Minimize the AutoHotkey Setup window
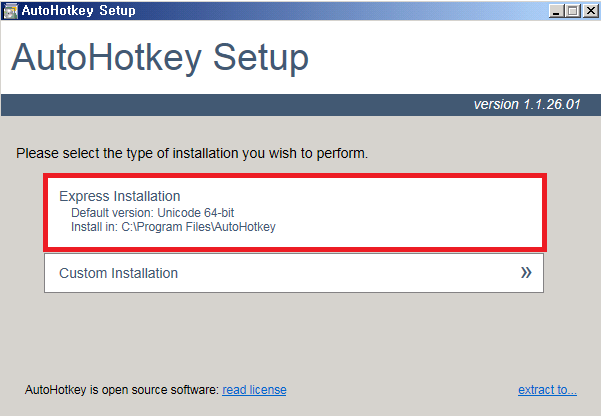This screenshot has height=416, width=601. click(556, 11)
